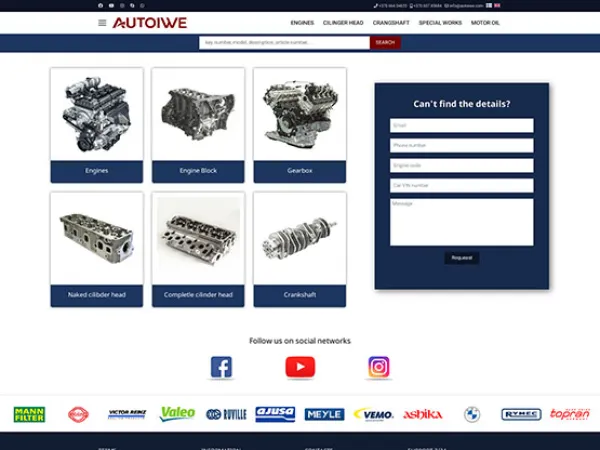This screenshot has height=450, width=600.
Task: Click the Ajusa brand logo
Action: pyautogui.click(x=276, y=414)
